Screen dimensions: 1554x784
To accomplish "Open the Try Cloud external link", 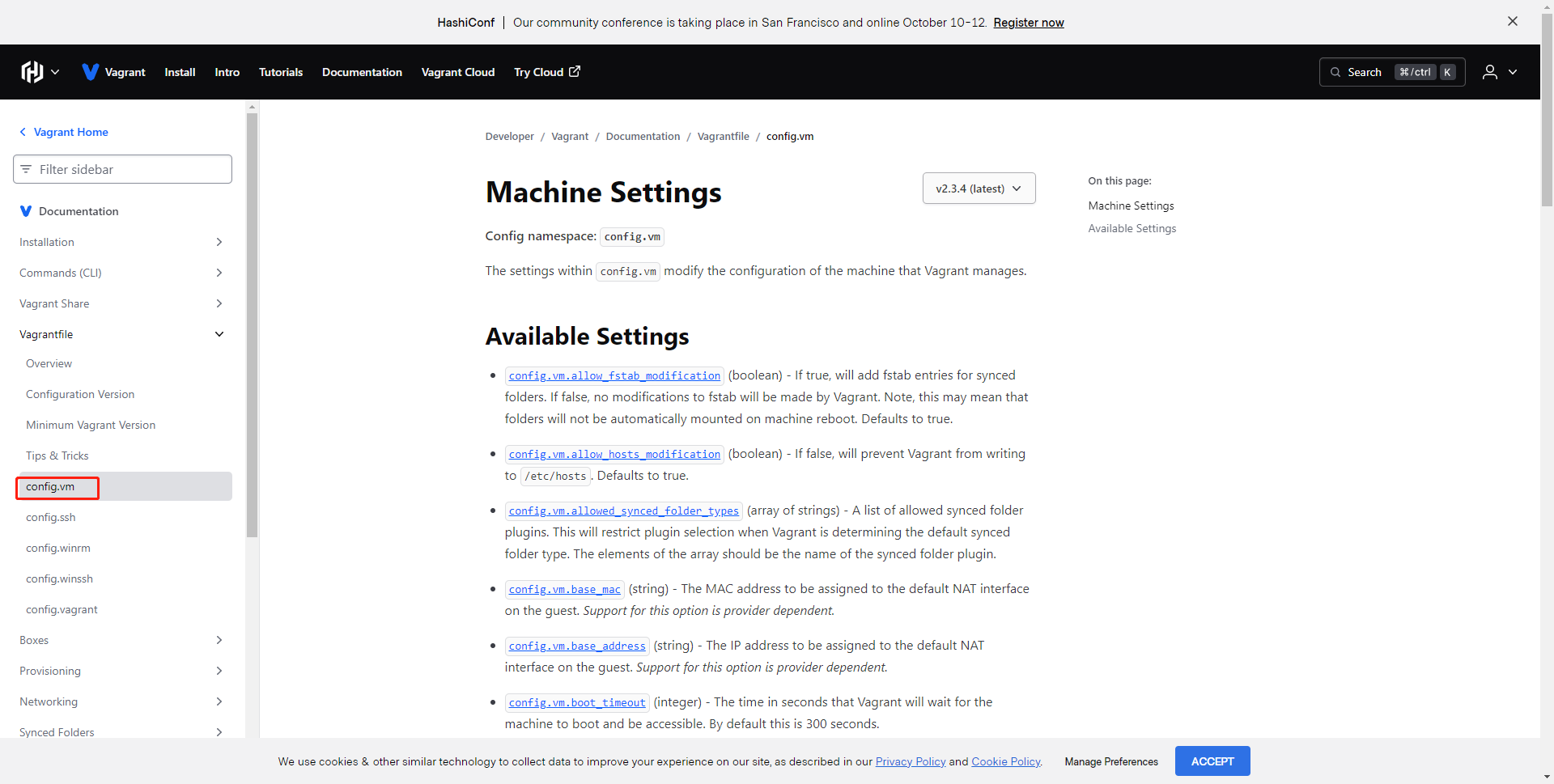I will [x=547, y=72].
